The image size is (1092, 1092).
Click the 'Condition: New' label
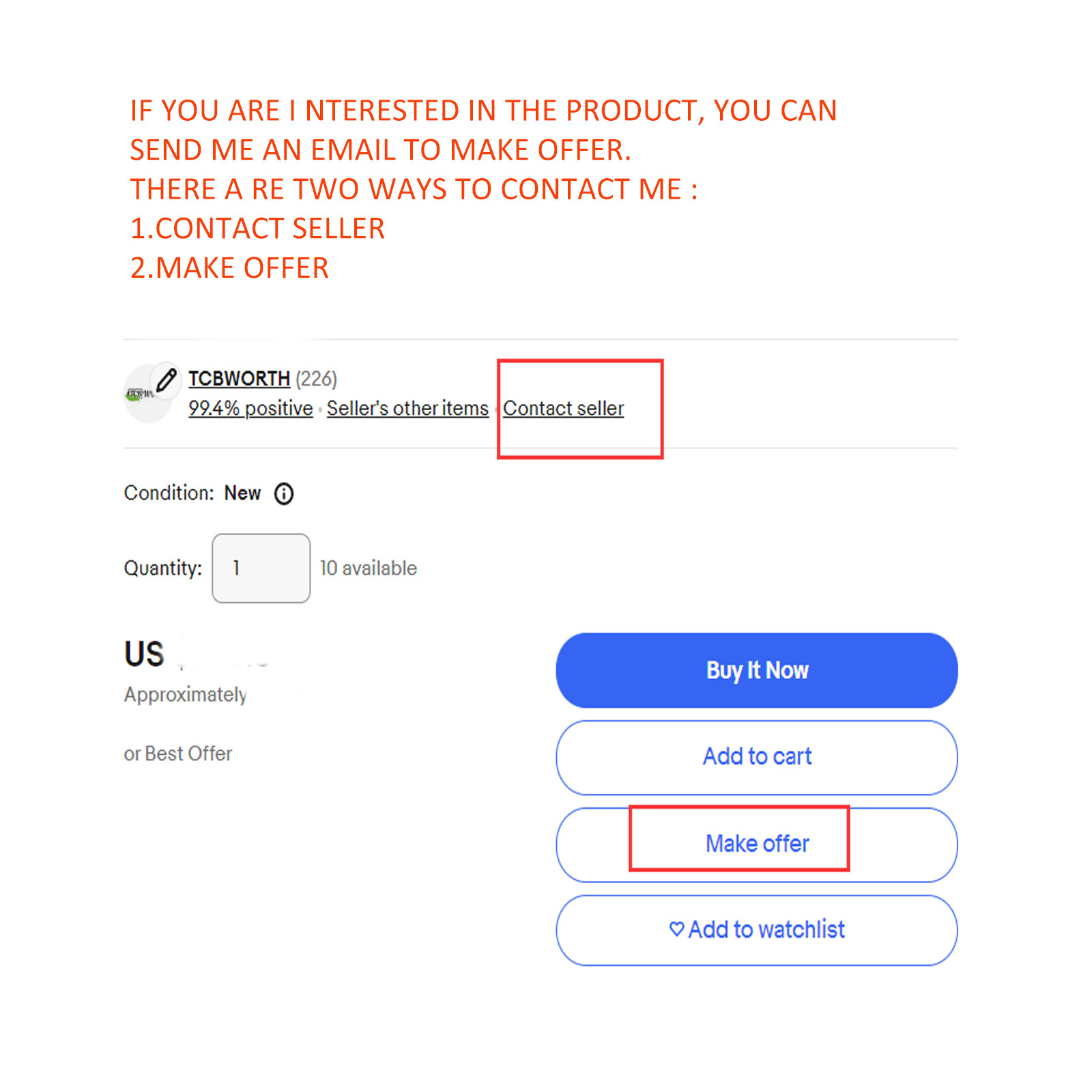[192, 493]
